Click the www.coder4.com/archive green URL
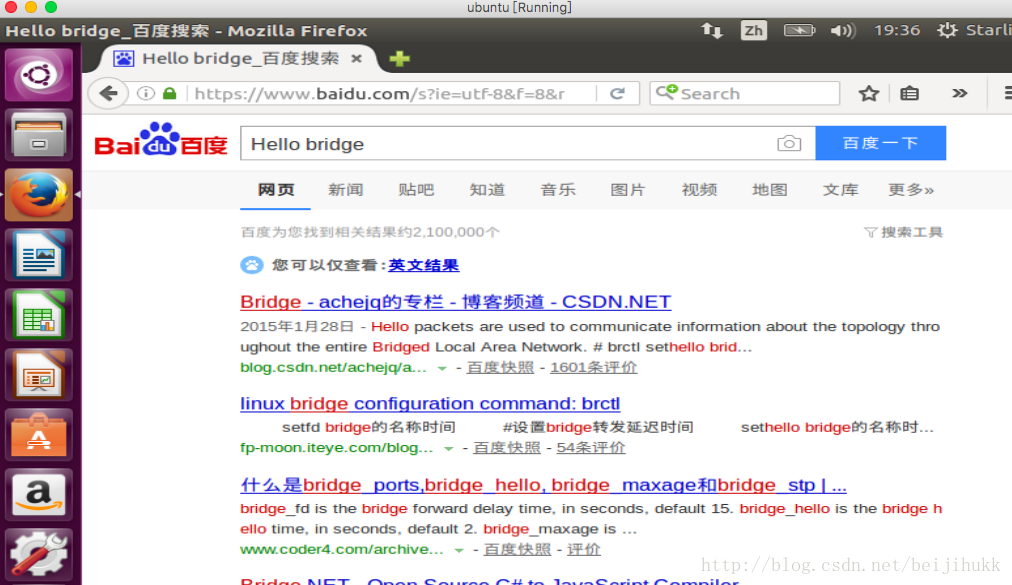The image size is (1012, 585). (x=341, y=549)
